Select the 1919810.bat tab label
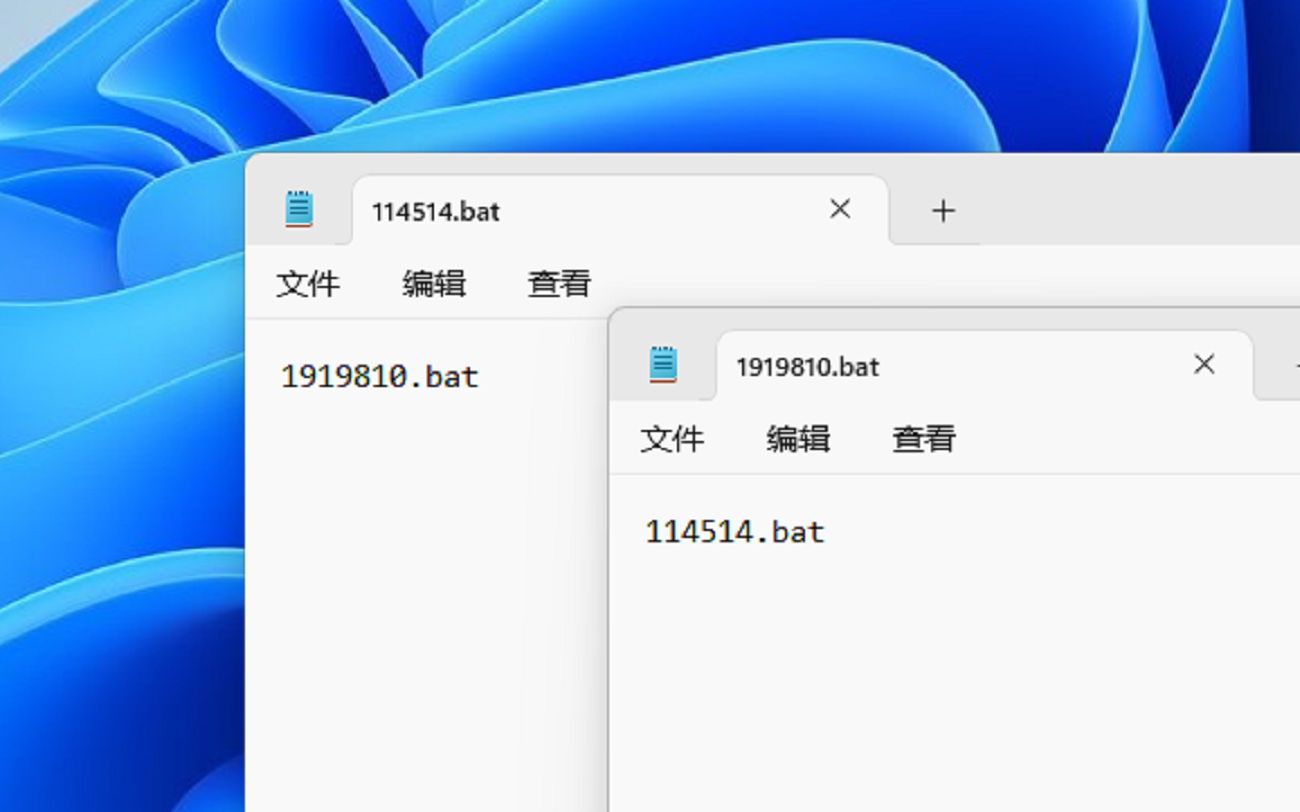Viewport: 1300px width, 812px height. pyautogui.click(x=807, y=366)
